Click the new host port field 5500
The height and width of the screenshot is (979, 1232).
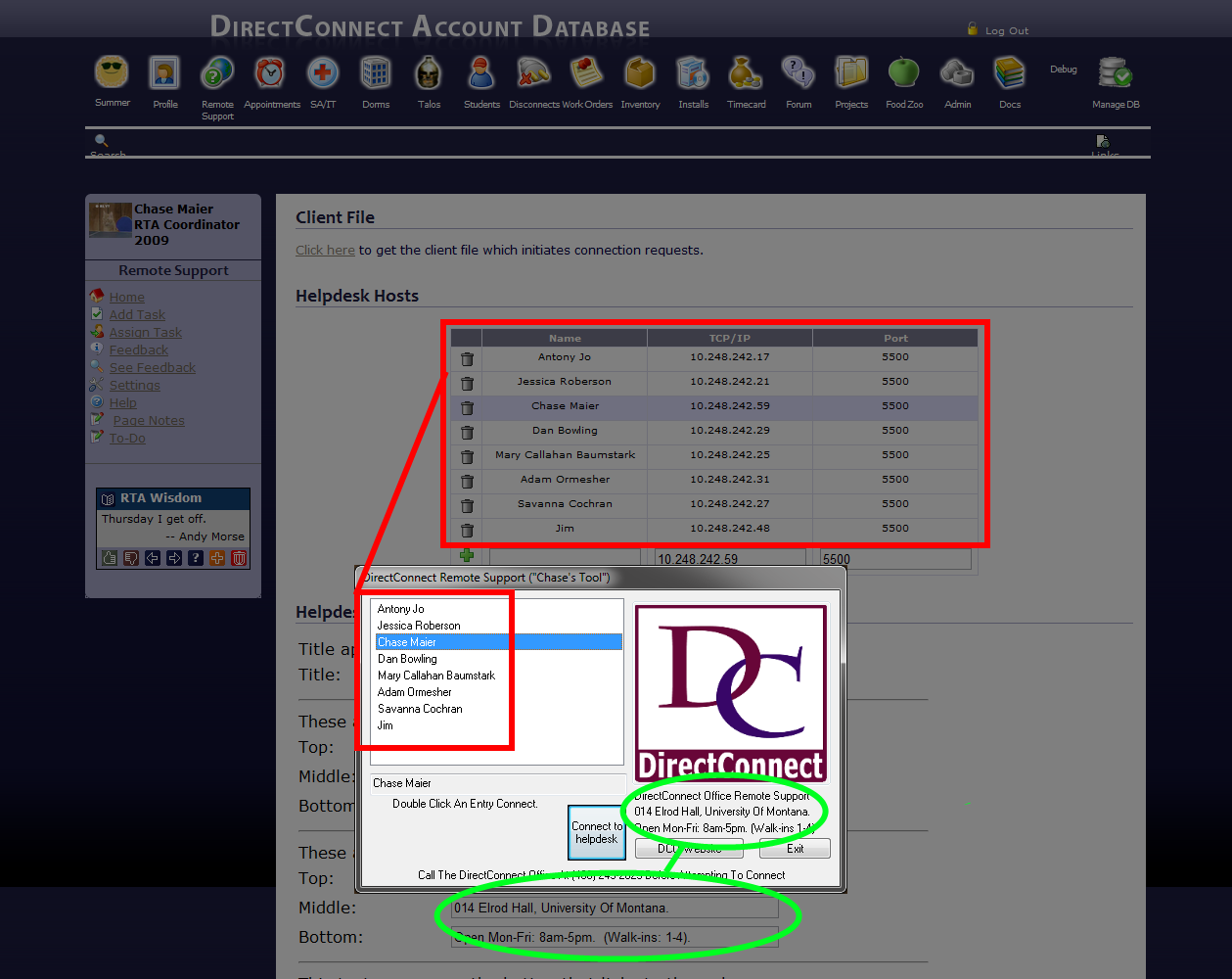point(895,559)
